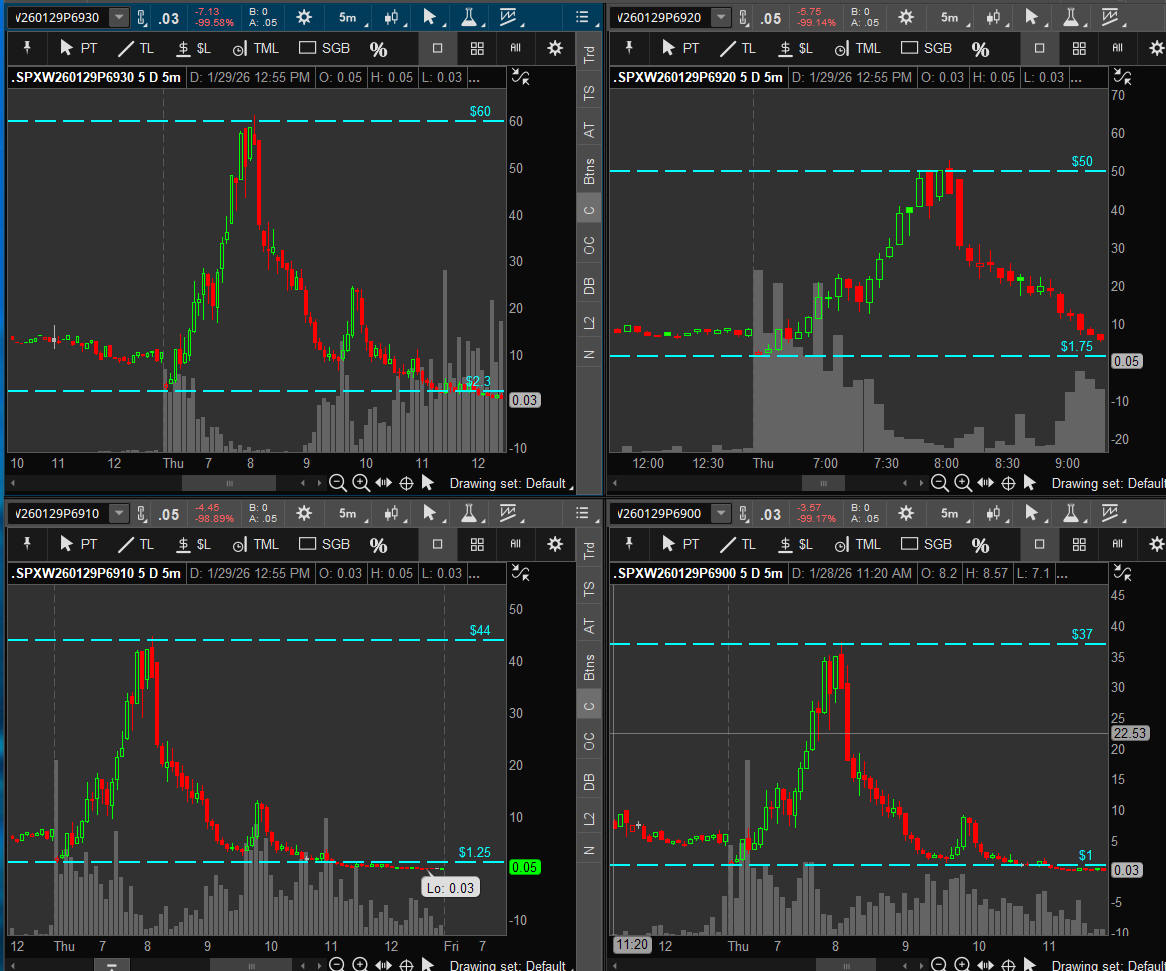Expand Drawing set: Default under P6930 chart
Image resolution: width=1166 pixels, height=971 pixels.
pos(510,484)
